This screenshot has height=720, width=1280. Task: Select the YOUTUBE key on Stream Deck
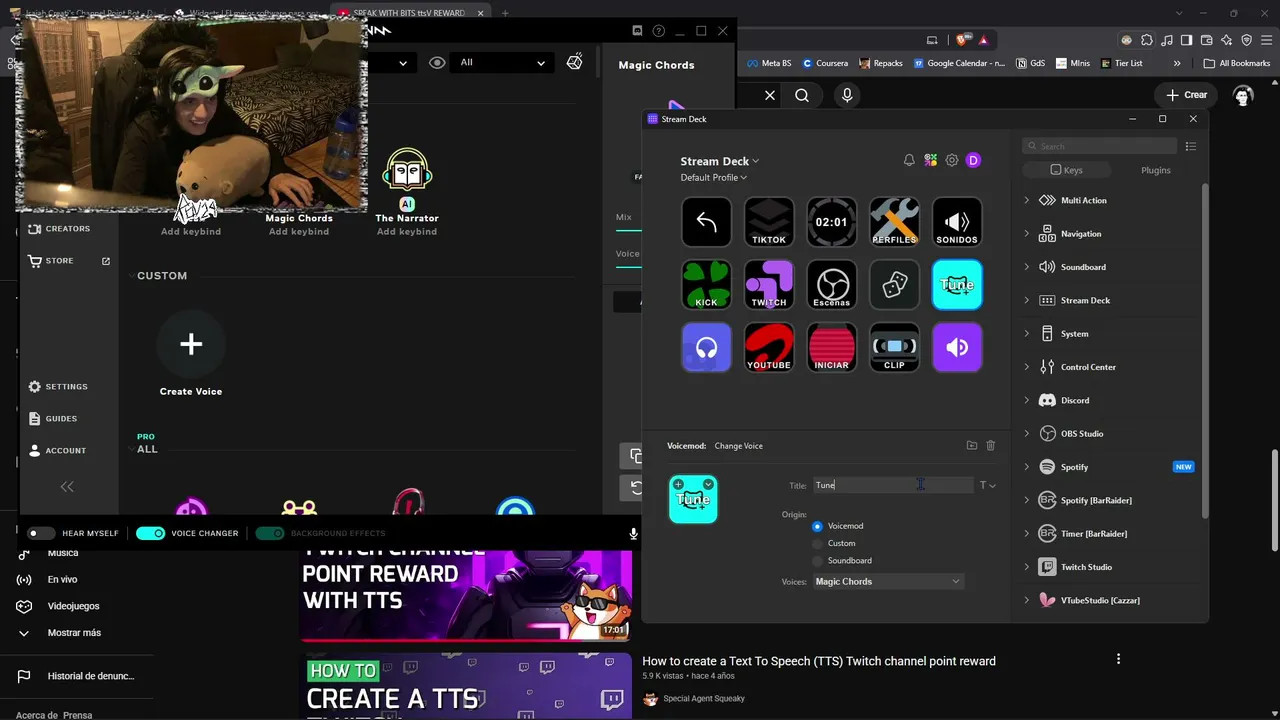point(769,347)
